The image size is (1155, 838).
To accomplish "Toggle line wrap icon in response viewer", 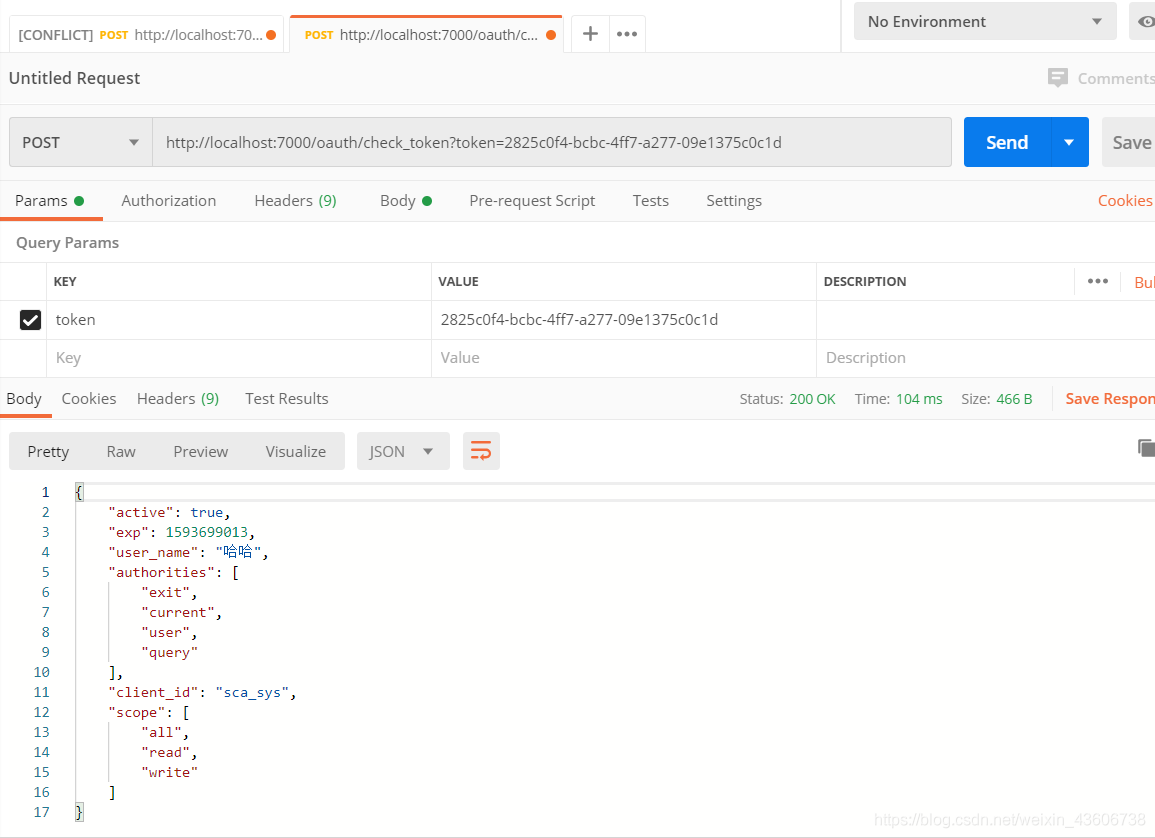I will [481, 451].
